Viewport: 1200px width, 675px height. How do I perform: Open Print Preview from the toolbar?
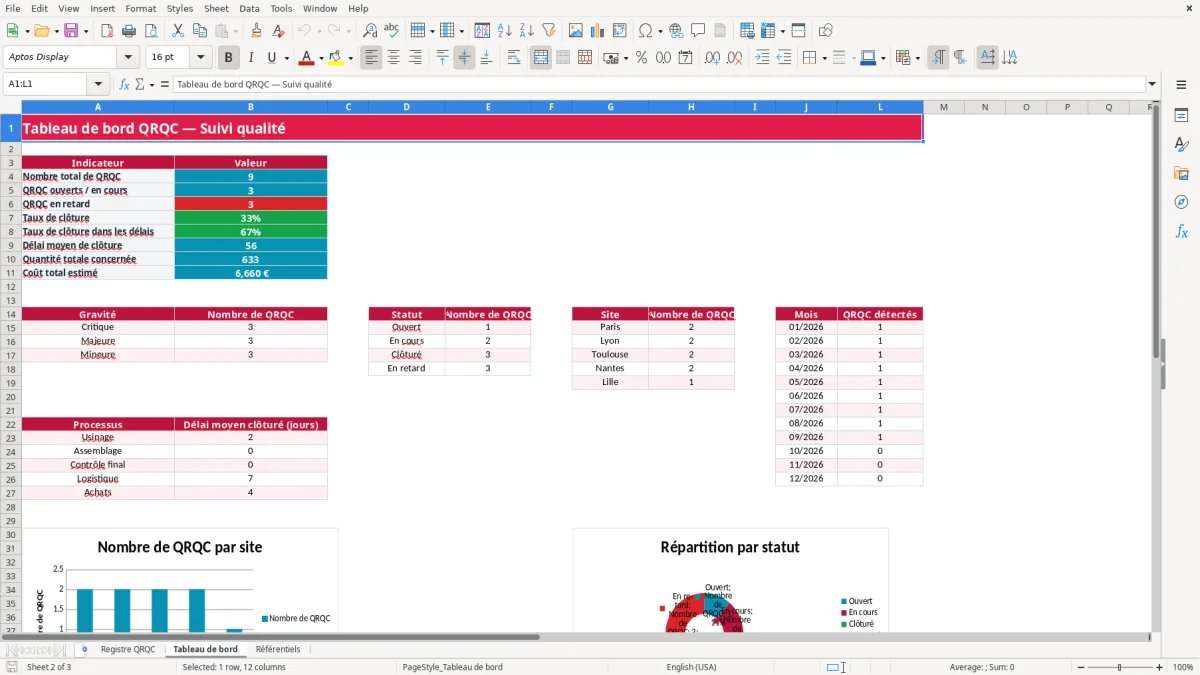coord(149,31)
